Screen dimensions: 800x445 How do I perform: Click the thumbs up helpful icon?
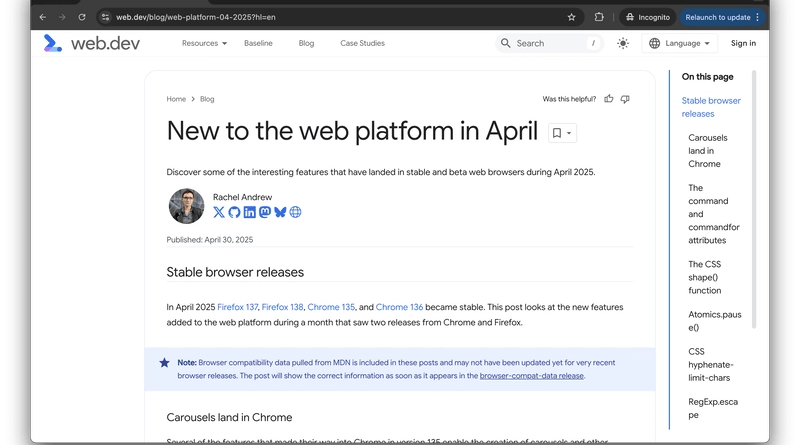point(609,99)
